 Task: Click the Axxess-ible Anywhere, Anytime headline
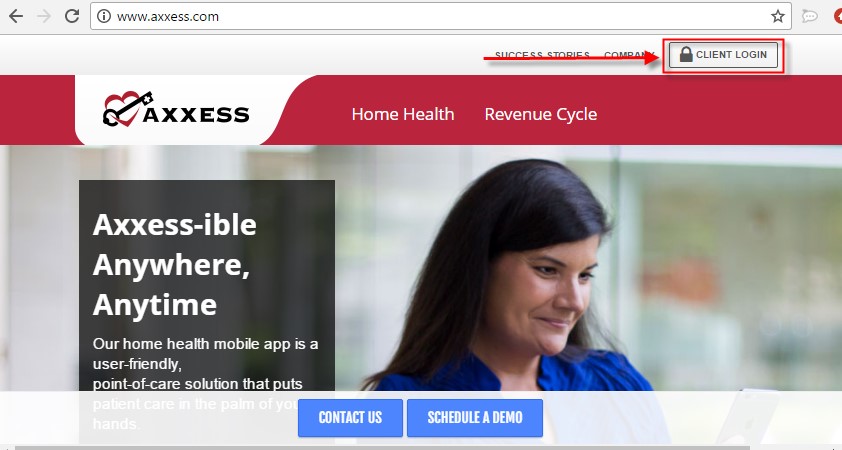tap(175, 265)
